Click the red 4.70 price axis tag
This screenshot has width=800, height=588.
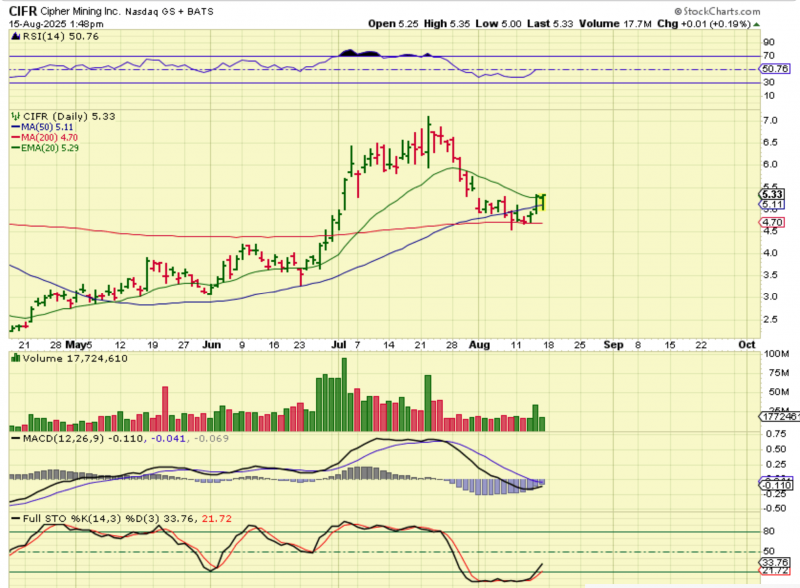(772, 222)
